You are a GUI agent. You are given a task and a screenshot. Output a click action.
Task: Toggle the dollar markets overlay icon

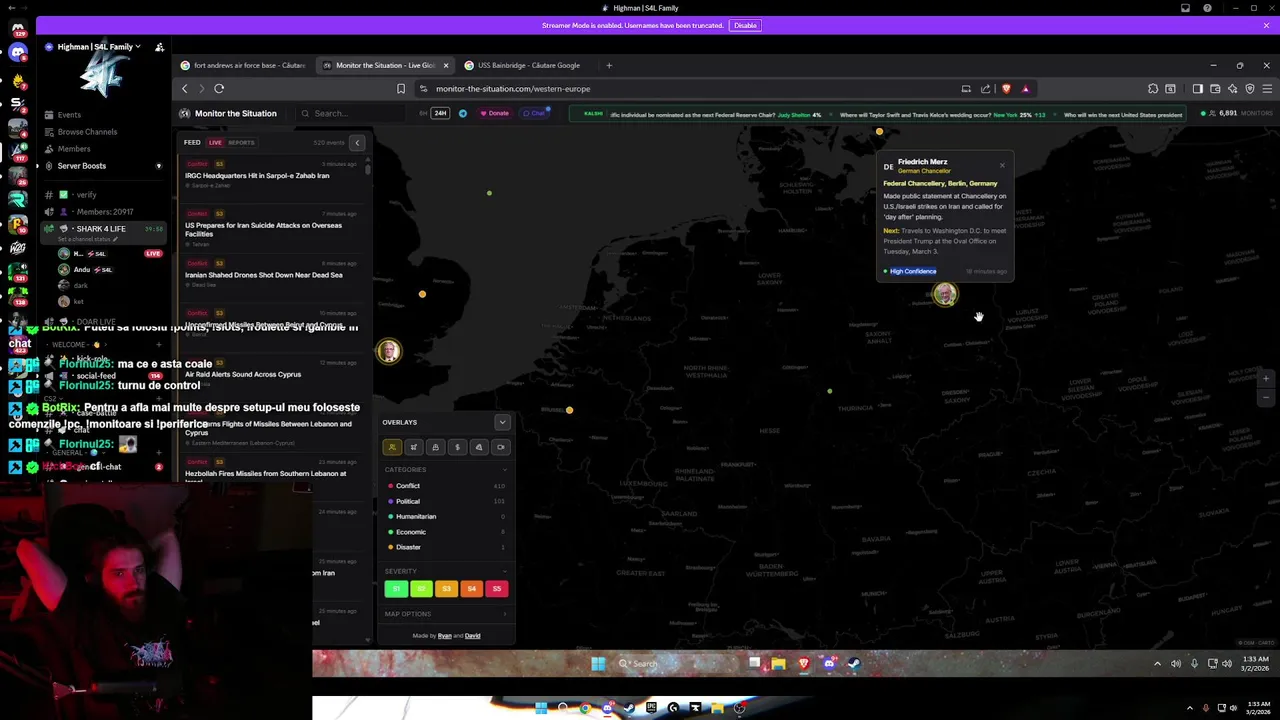(457, 447)
